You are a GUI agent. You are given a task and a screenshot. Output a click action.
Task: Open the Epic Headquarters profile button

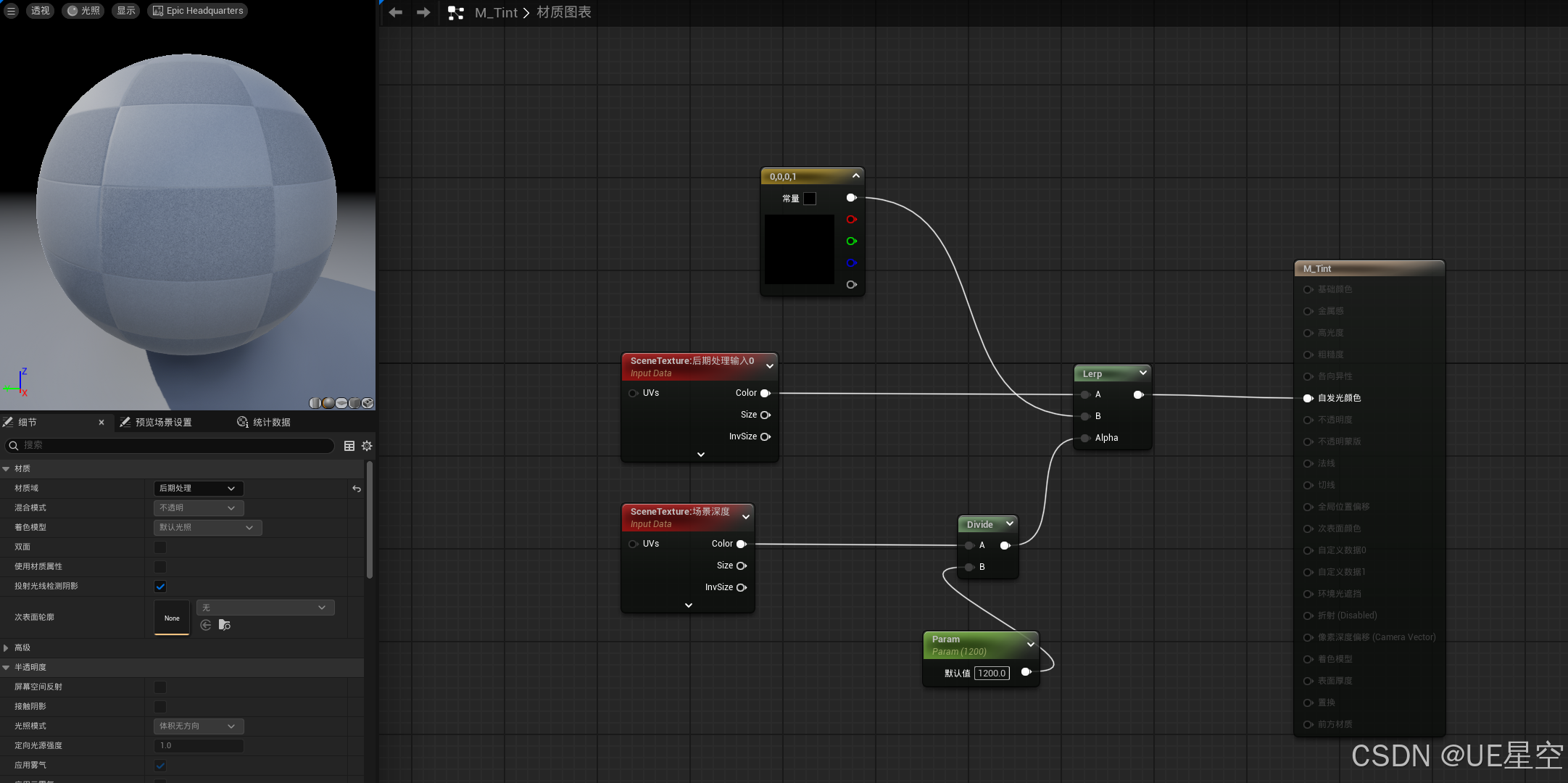[x=198, y=11]
